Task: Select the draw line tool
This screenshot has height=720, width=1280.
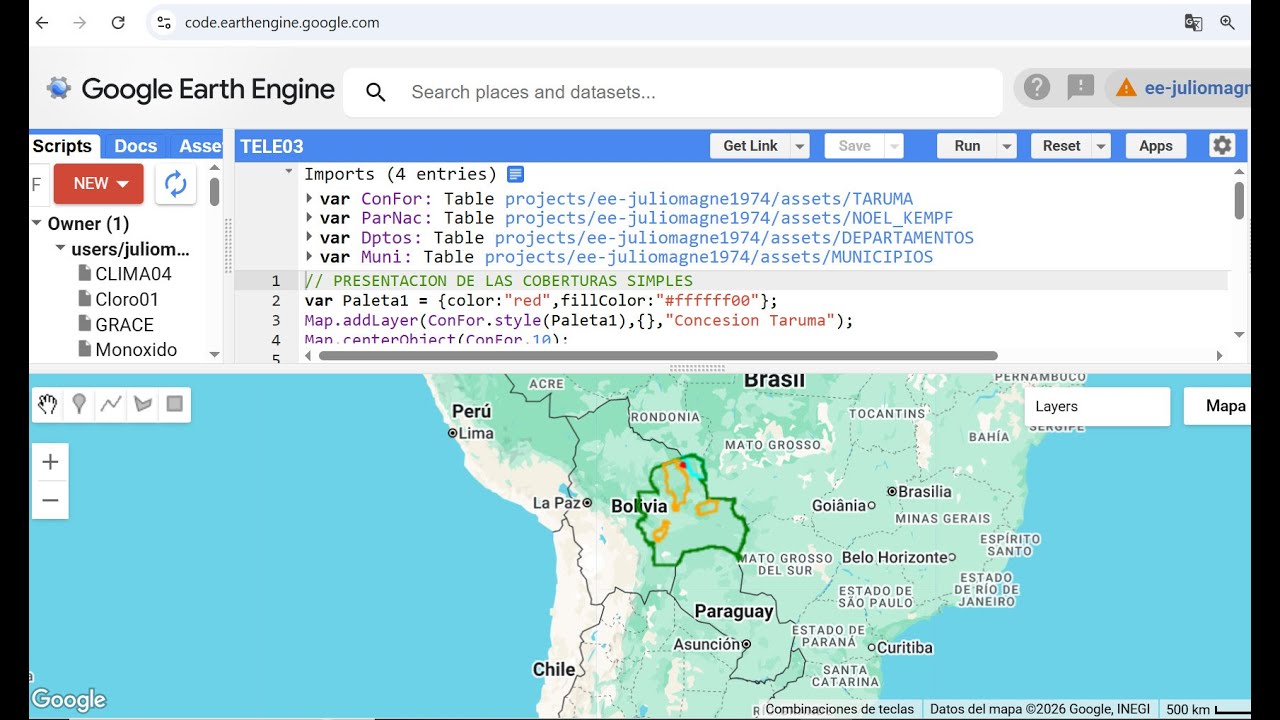Action: [111, 404]
